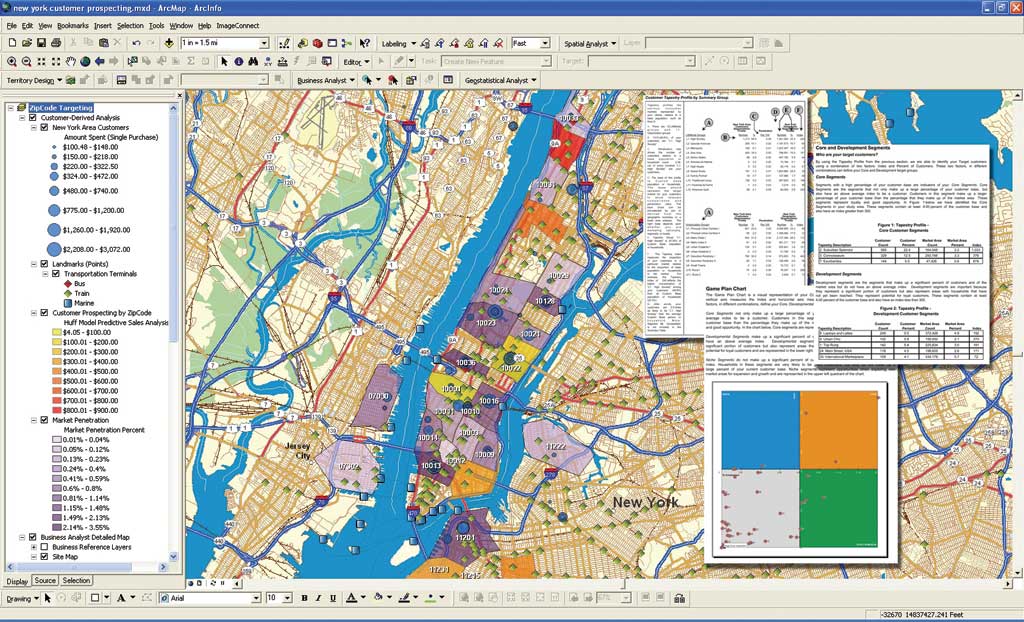Viewport: 1024px width, 622px height.
Task: Toggle the Landmarks (Points) layer checkbox
Action: 44,264
